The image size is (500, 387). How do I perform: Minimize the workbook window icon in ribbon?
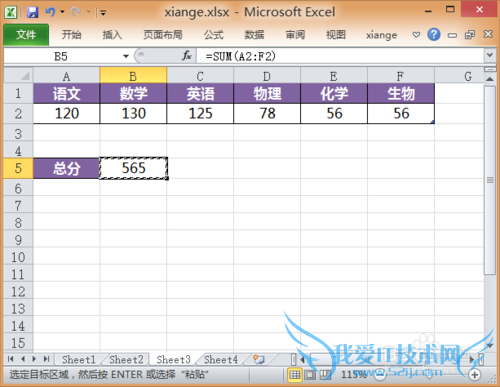coord(452,35)
